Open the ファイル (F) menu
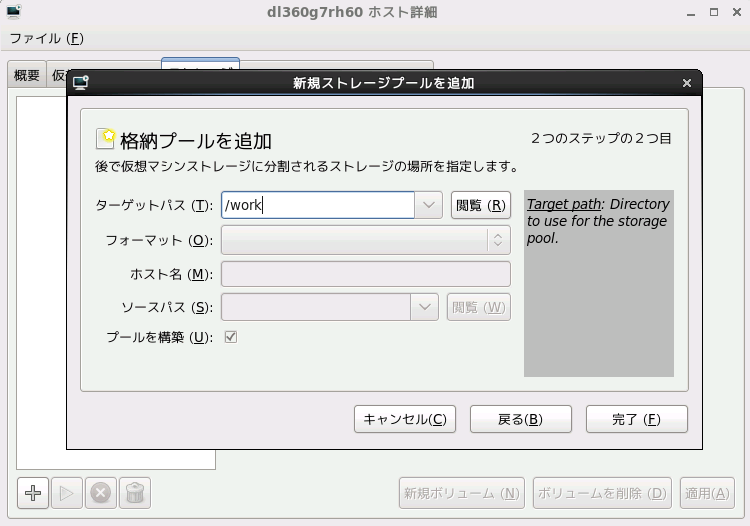This screenshot has height=526, width=750. point(46,38)
